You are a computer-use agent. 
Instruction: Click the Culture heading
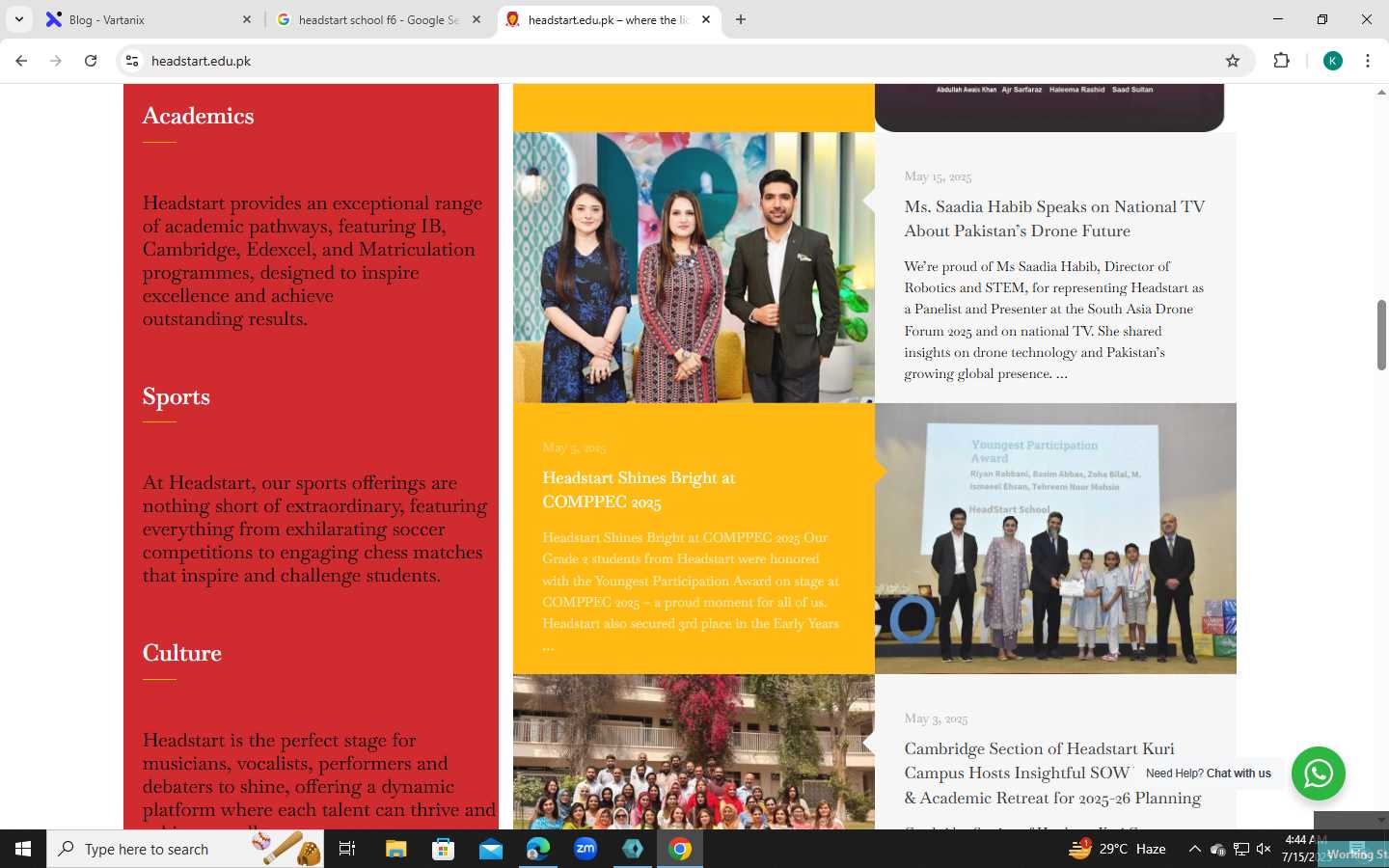coord(182,653)
